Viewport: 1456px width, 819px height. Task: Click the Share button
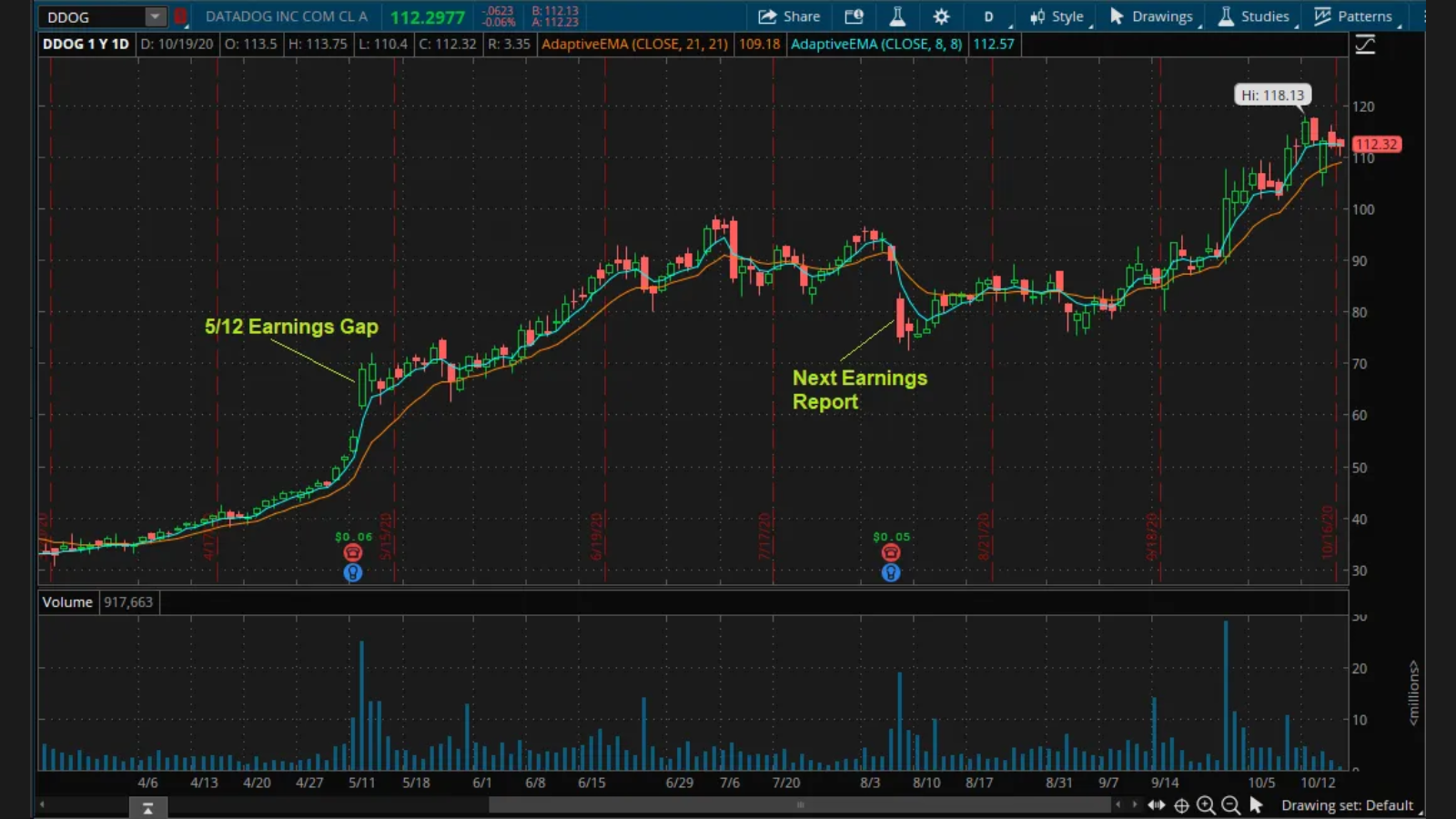click(x=789, y=16)
